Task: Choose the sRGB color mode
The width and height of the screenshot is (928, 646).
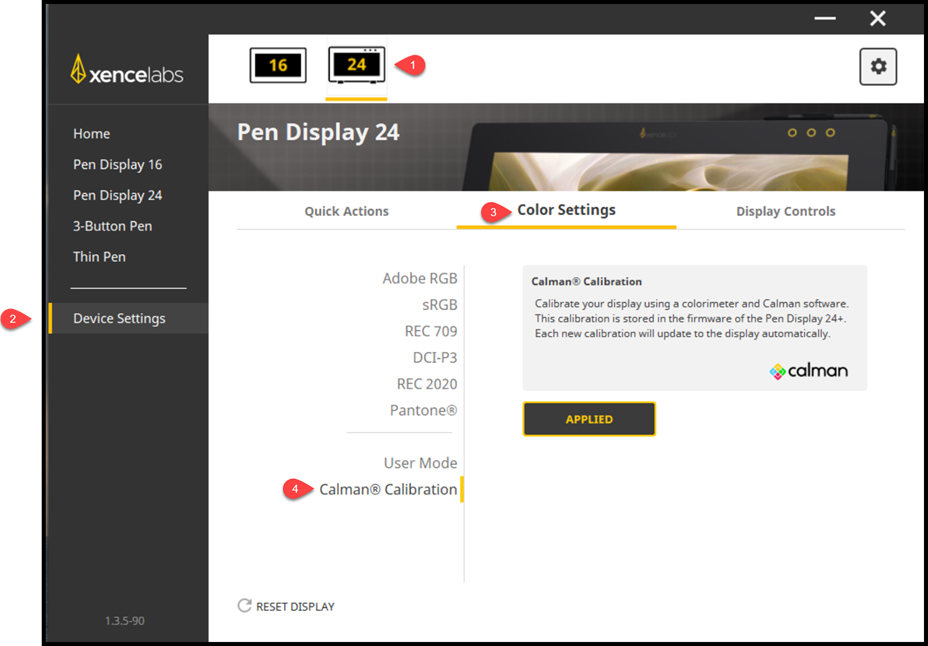Action: tap(440, 305)
